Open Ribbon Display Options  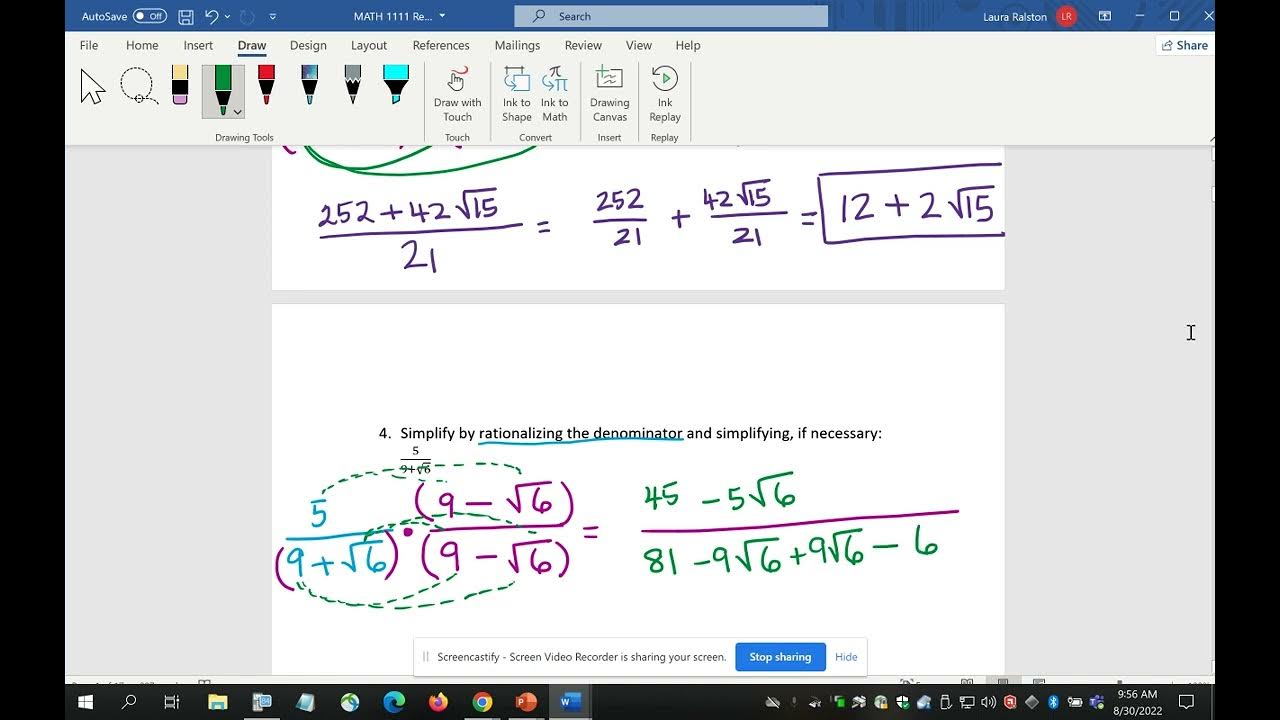[1105, 16]
